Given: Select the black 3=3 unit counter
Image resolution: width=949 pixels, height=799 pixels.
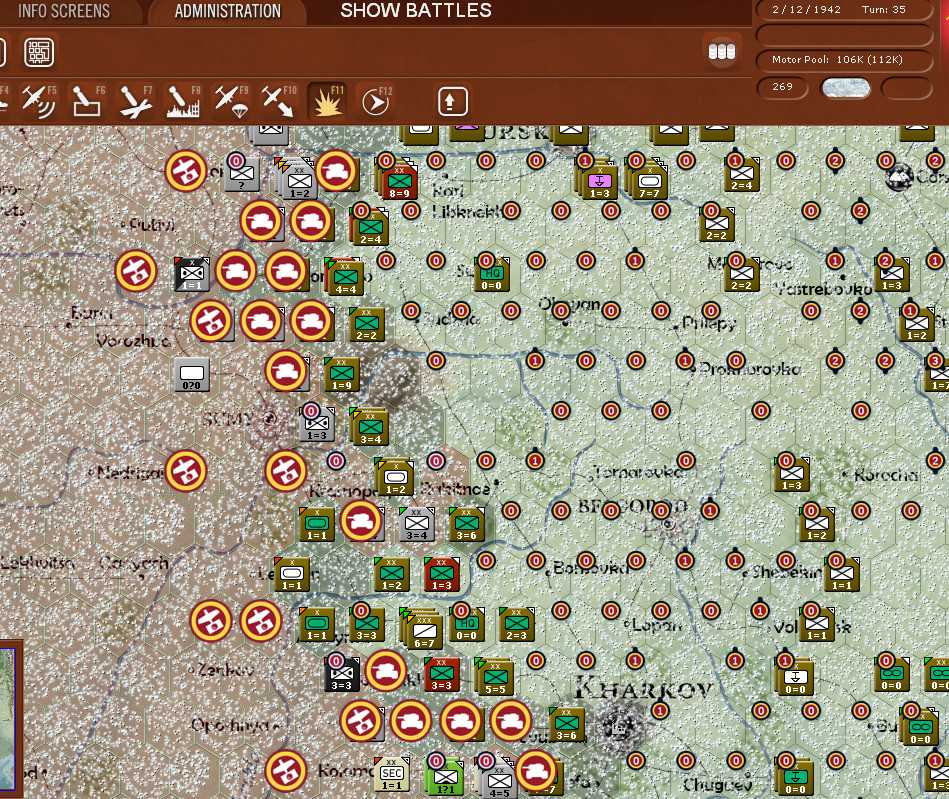Looking at the screenshot, I should pyautogui.click(x=341, y=674).
